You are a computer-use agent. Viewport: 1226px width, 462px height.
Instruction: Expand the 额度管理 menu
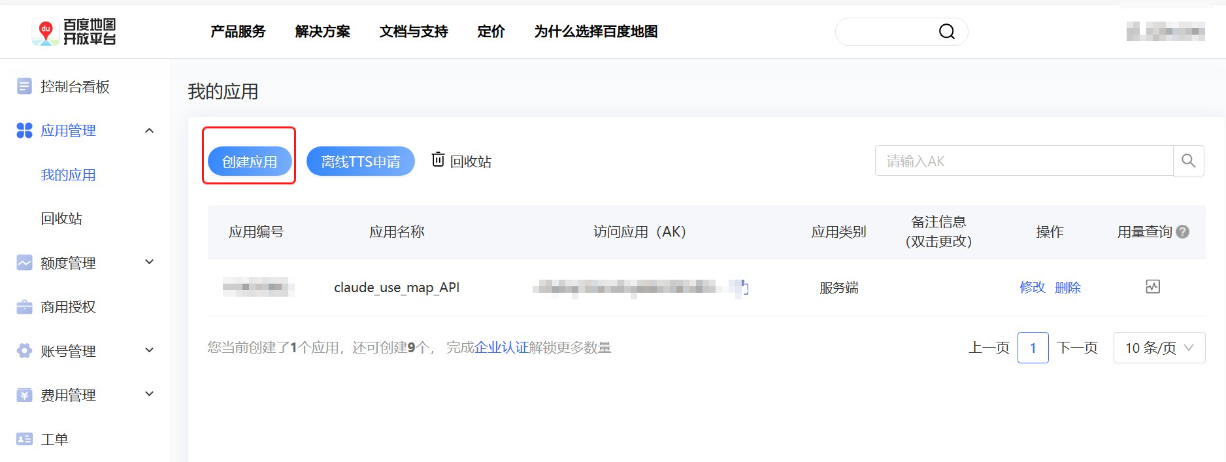pyautogui.click(x=150, y=262)
